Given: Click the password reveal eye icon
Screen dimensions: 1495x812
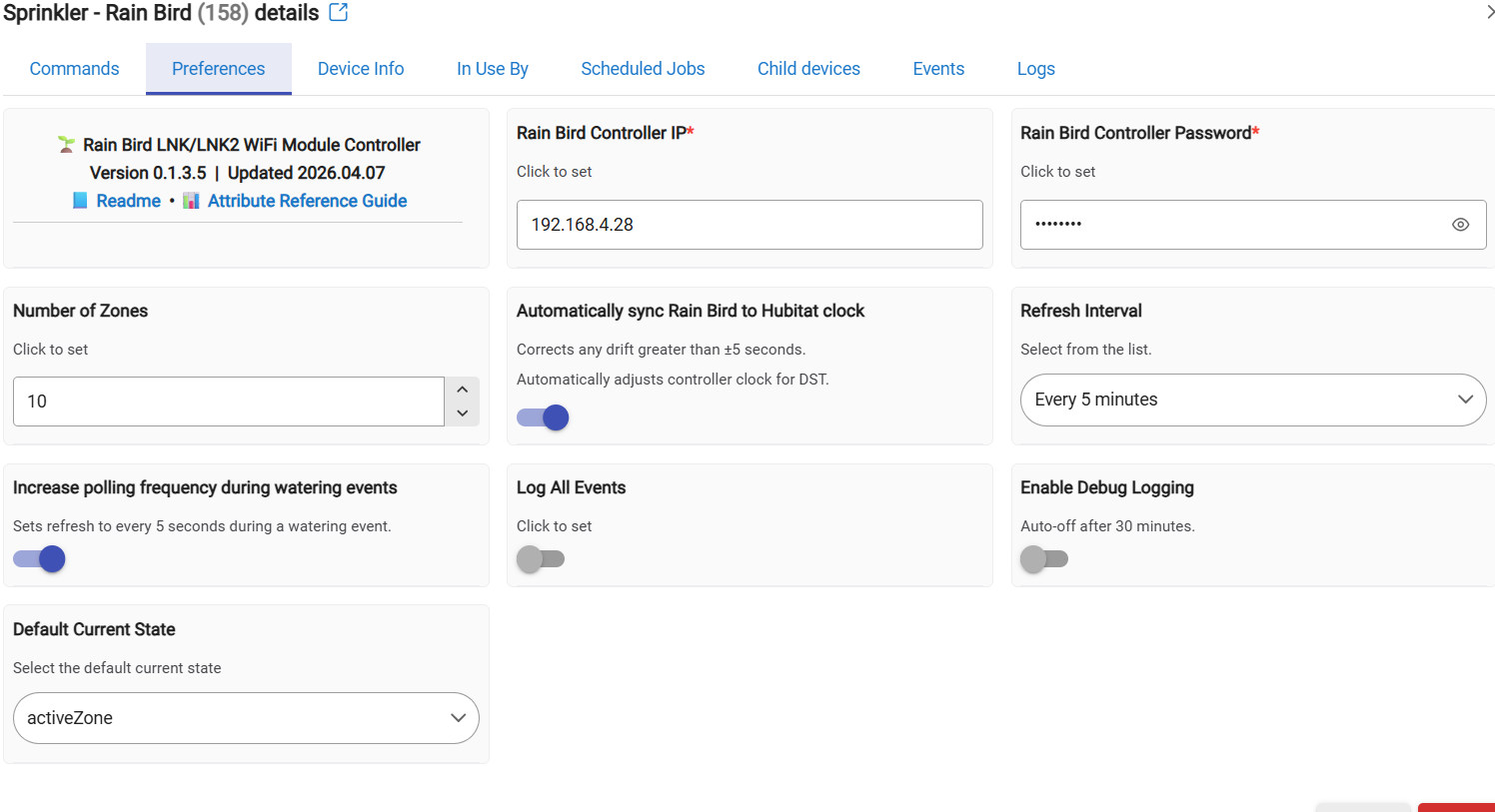Looking at the screenshot, I should tap(1460, 225).
